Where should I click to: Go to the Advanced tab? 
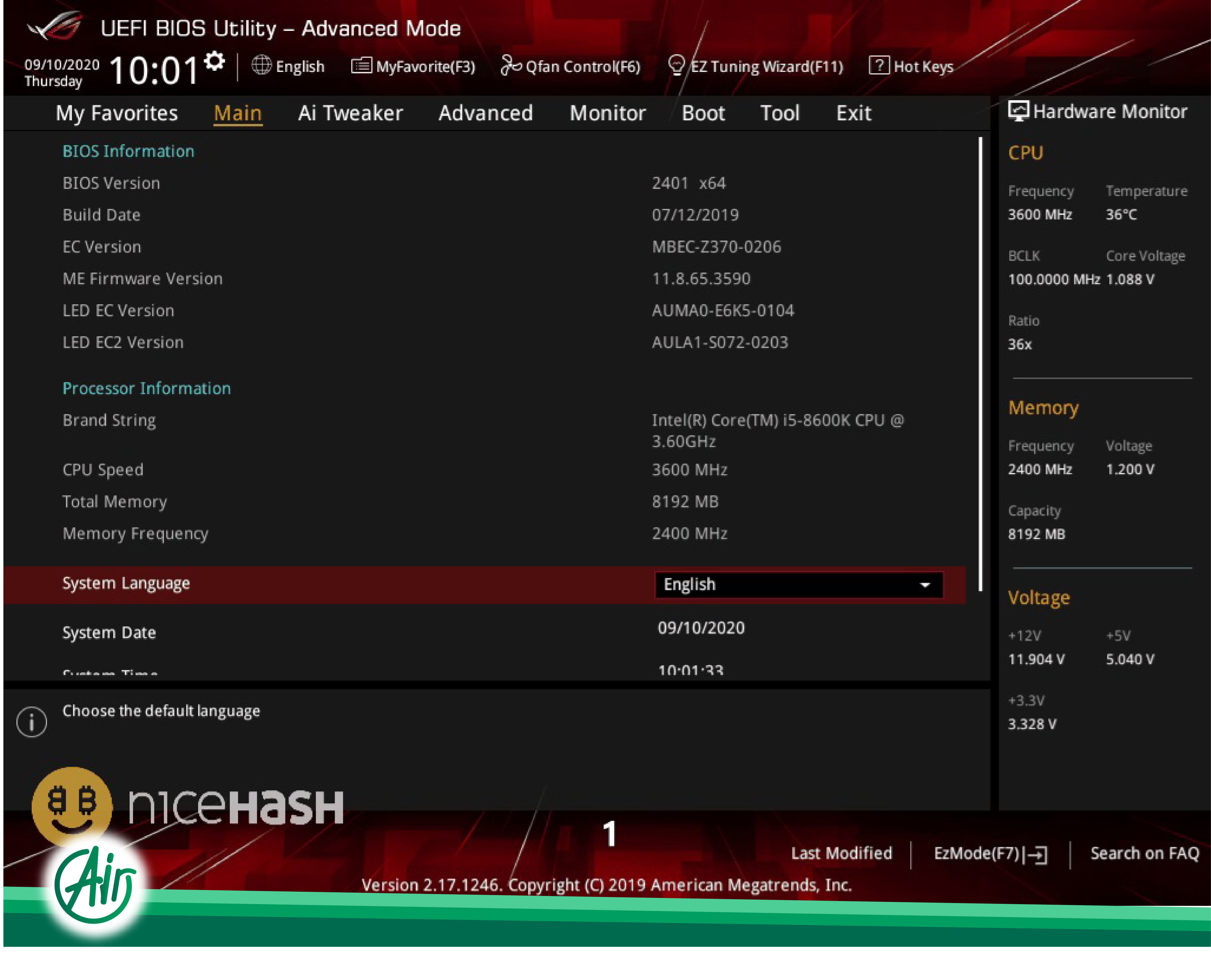[485, 113]
